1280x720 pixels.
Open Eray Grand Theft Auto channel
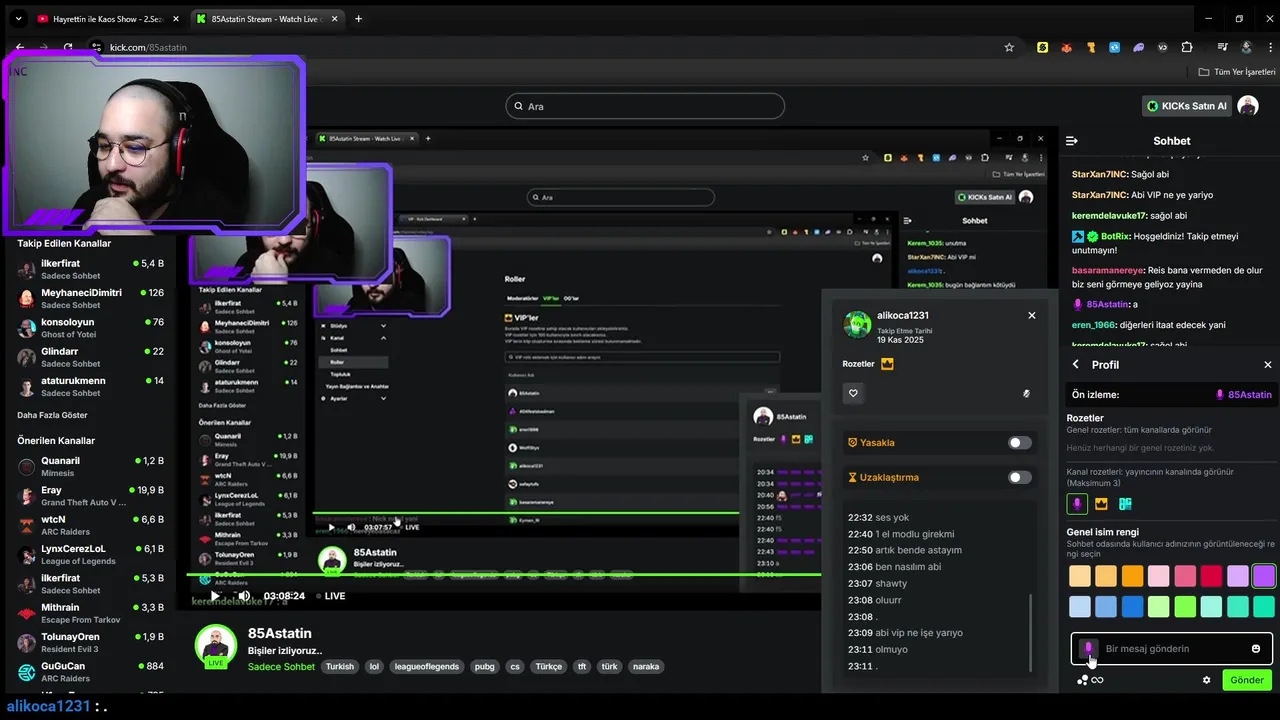91,496
